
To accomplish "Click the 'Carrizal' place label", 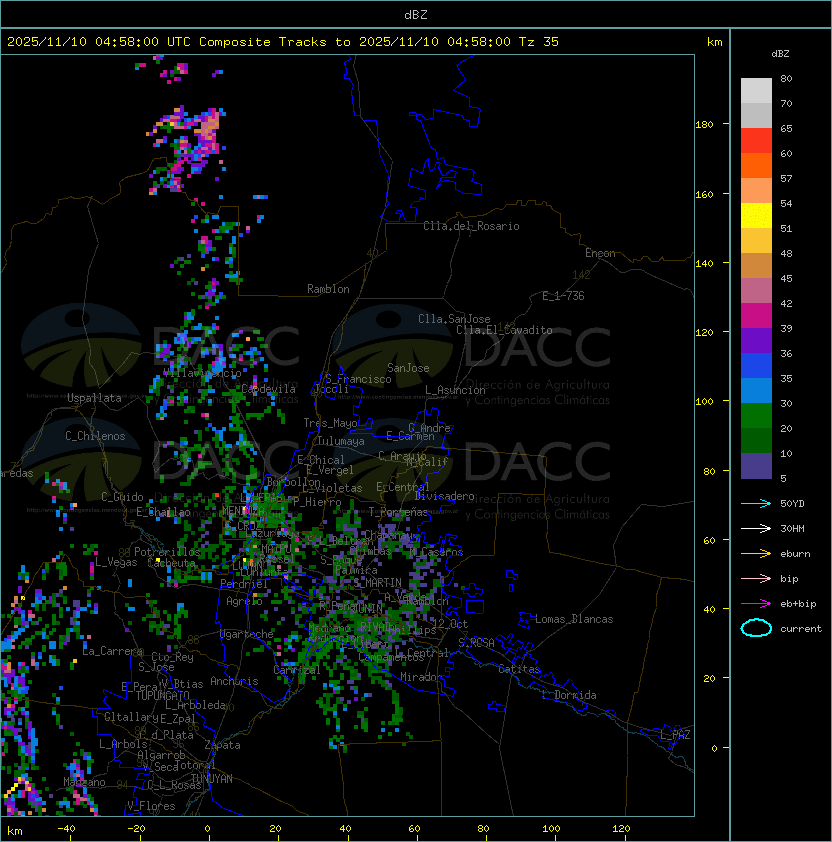I will click(297, 670).
